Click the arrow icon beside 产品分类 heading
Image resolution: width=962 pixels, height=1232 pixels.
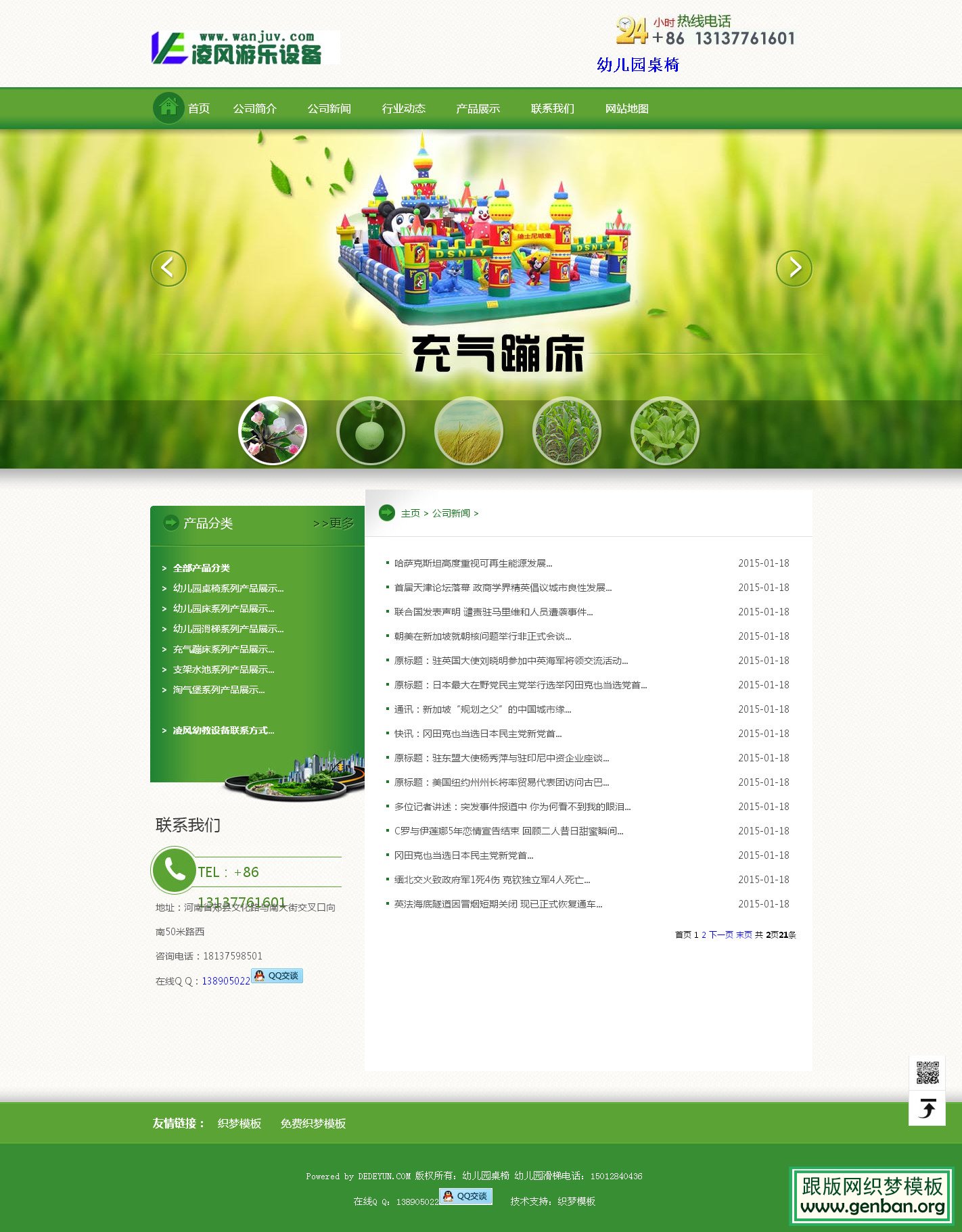171,523
